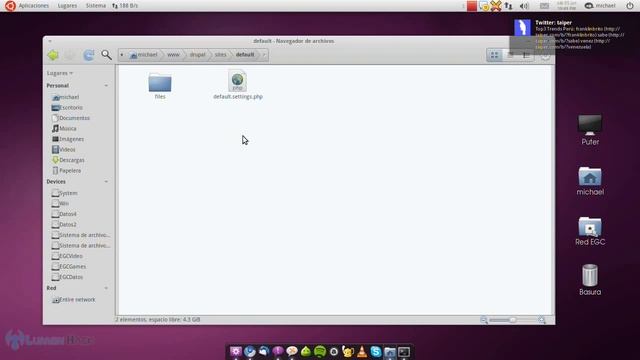This screenshot has width=640, height=360.
Task: Click the volume speaker icon in top panel
Action: pos(524,6)
